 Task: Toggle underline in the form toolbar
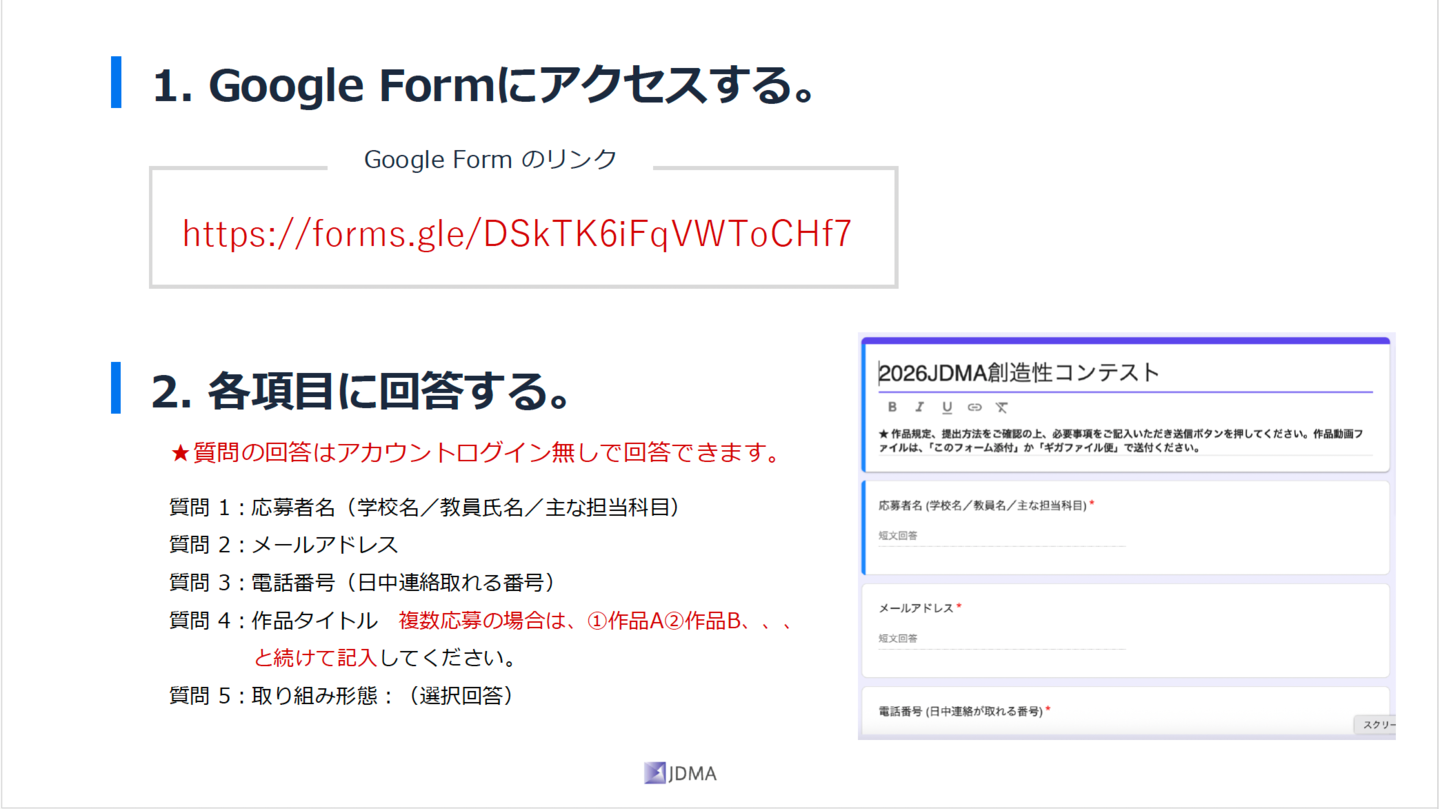(947, 407)
